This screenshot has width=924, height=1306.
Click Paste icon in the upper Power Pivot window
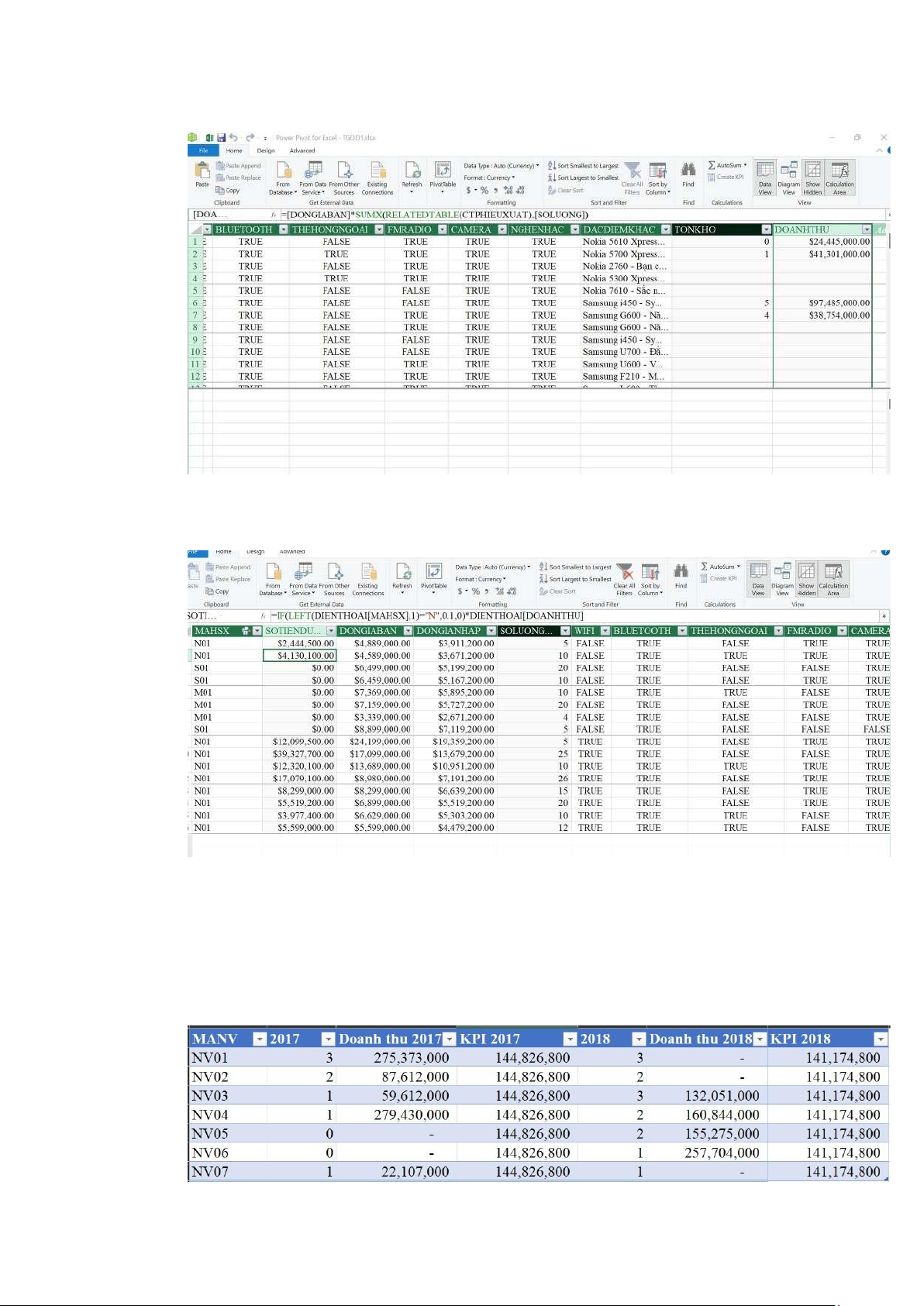pos(202,174)
